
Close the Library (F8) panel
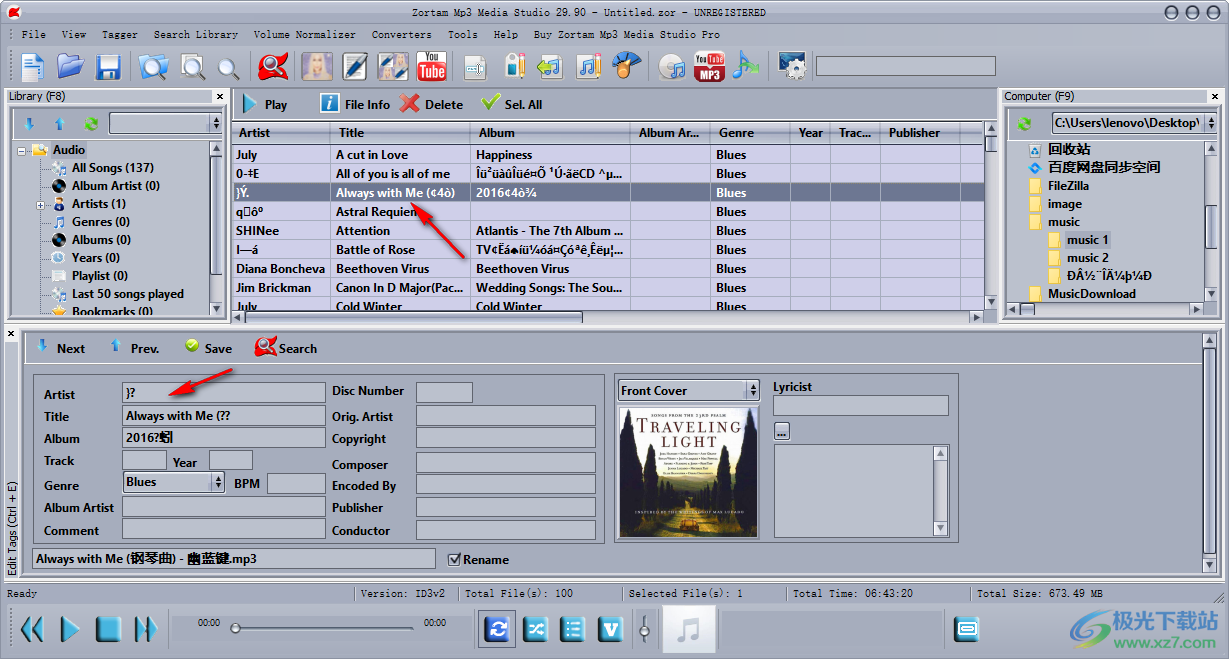(219, 97)
